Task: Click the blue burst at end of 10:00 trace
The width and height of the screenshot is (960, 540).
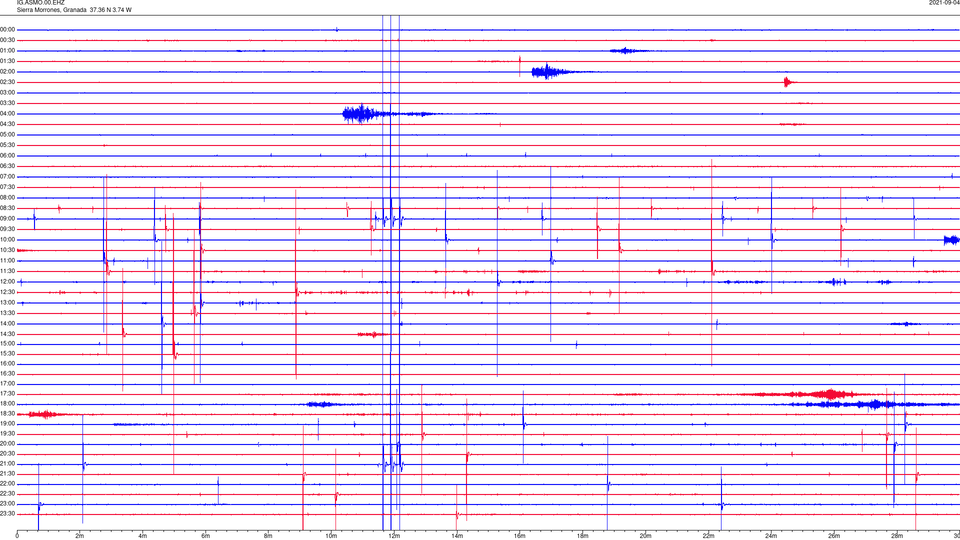Action: pos(951,239)
